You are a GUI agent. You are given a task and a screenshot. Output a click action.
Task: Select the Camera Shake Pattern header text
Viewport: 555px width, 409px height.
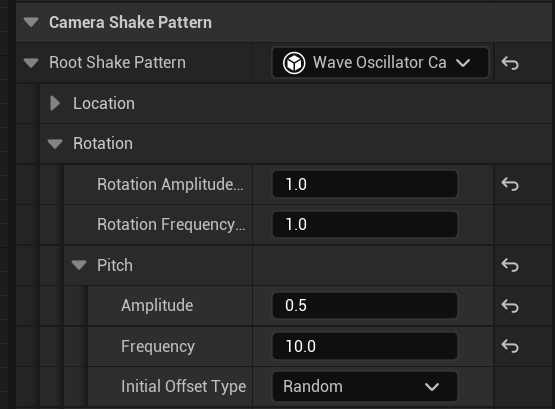point(130,22)
